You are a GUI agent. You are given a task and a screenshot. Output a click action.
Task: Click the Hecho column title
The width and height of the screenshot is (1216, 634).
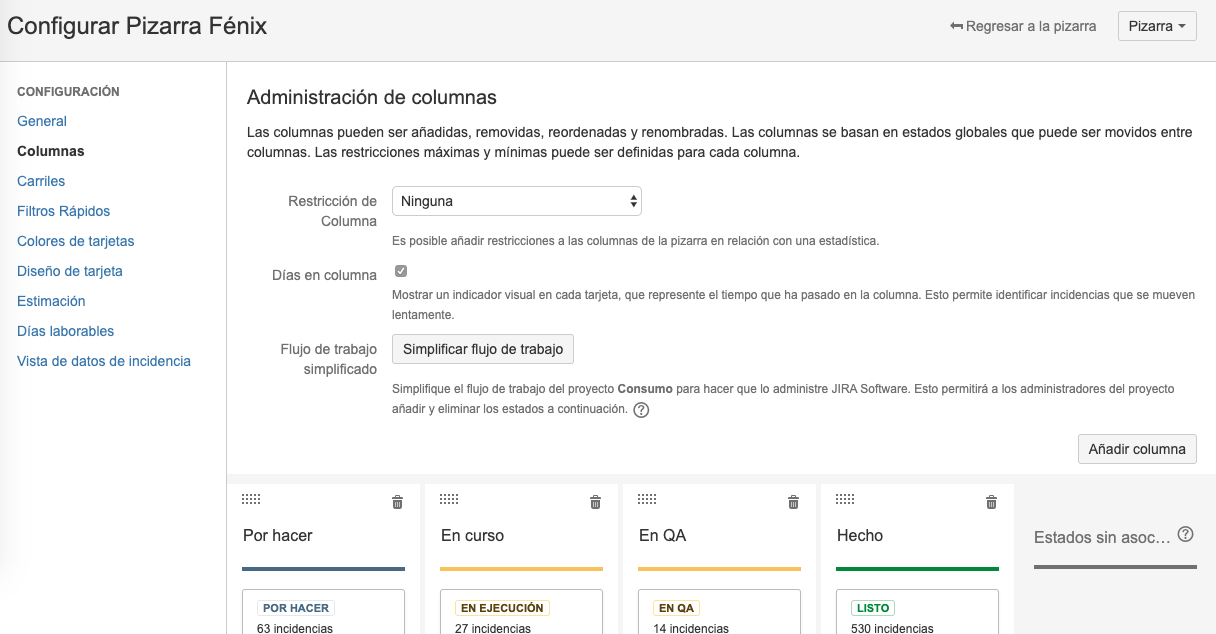pyautogui.click(x=860, y=536)
